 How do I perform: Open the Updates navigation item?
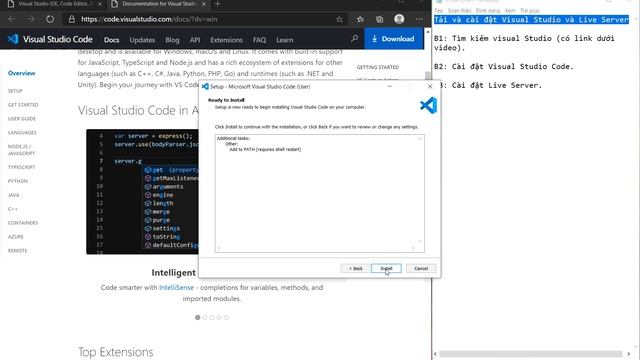(x=142, y=40)
